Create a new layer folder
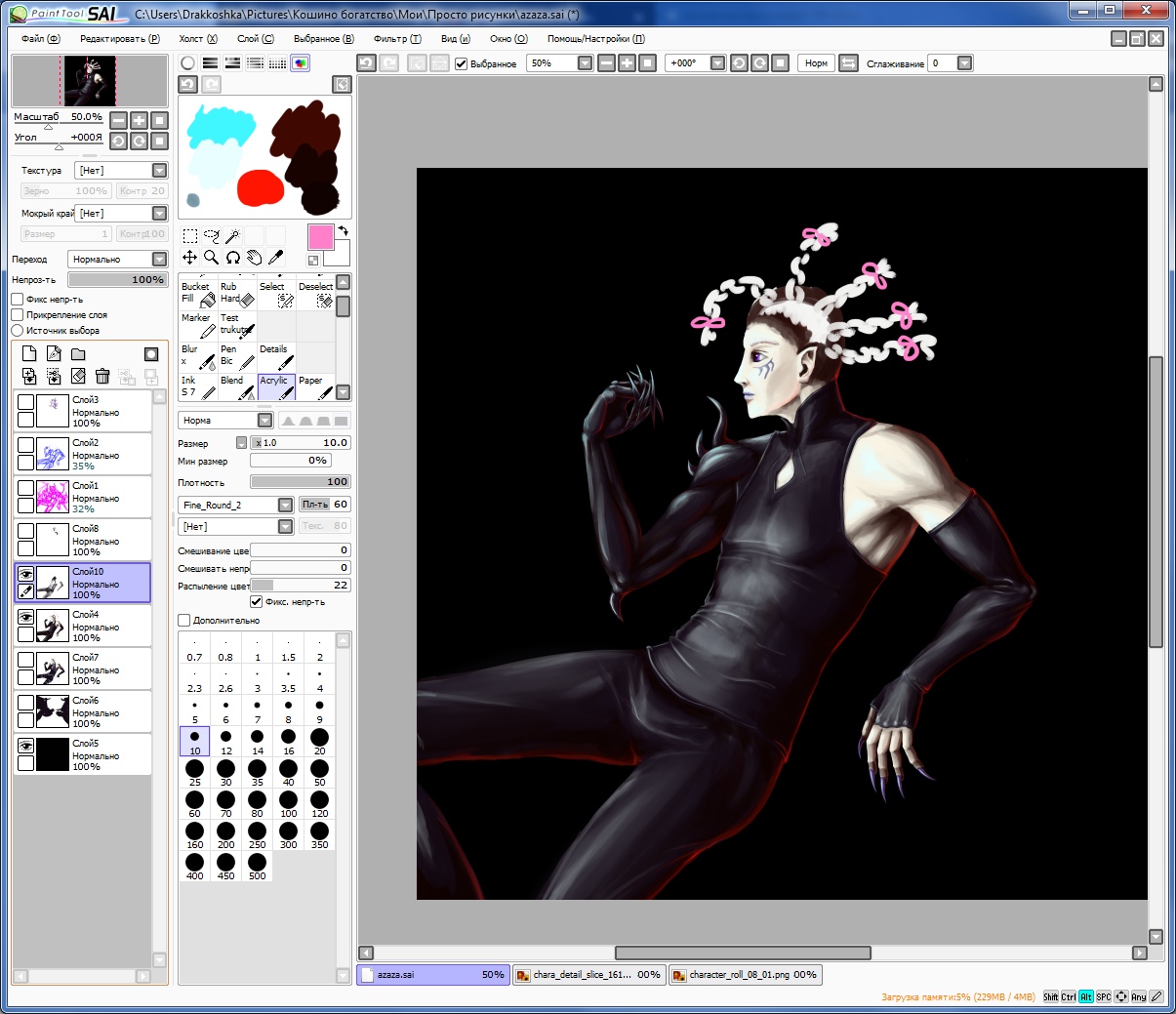Screen dimensions: 1176x1014 (78, 354)
